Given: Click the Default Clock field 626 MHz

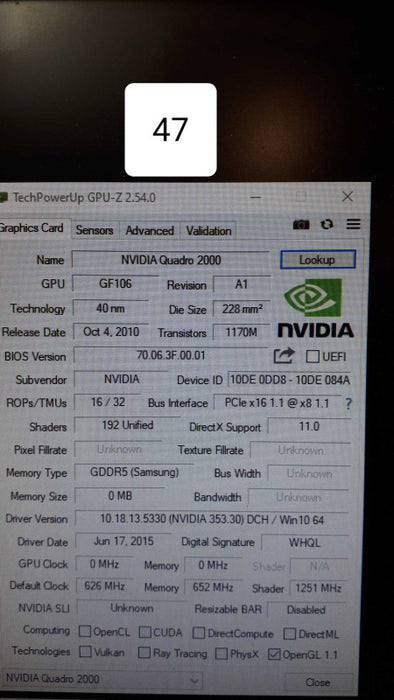Looking at the screenshot, I should (104, 586).
